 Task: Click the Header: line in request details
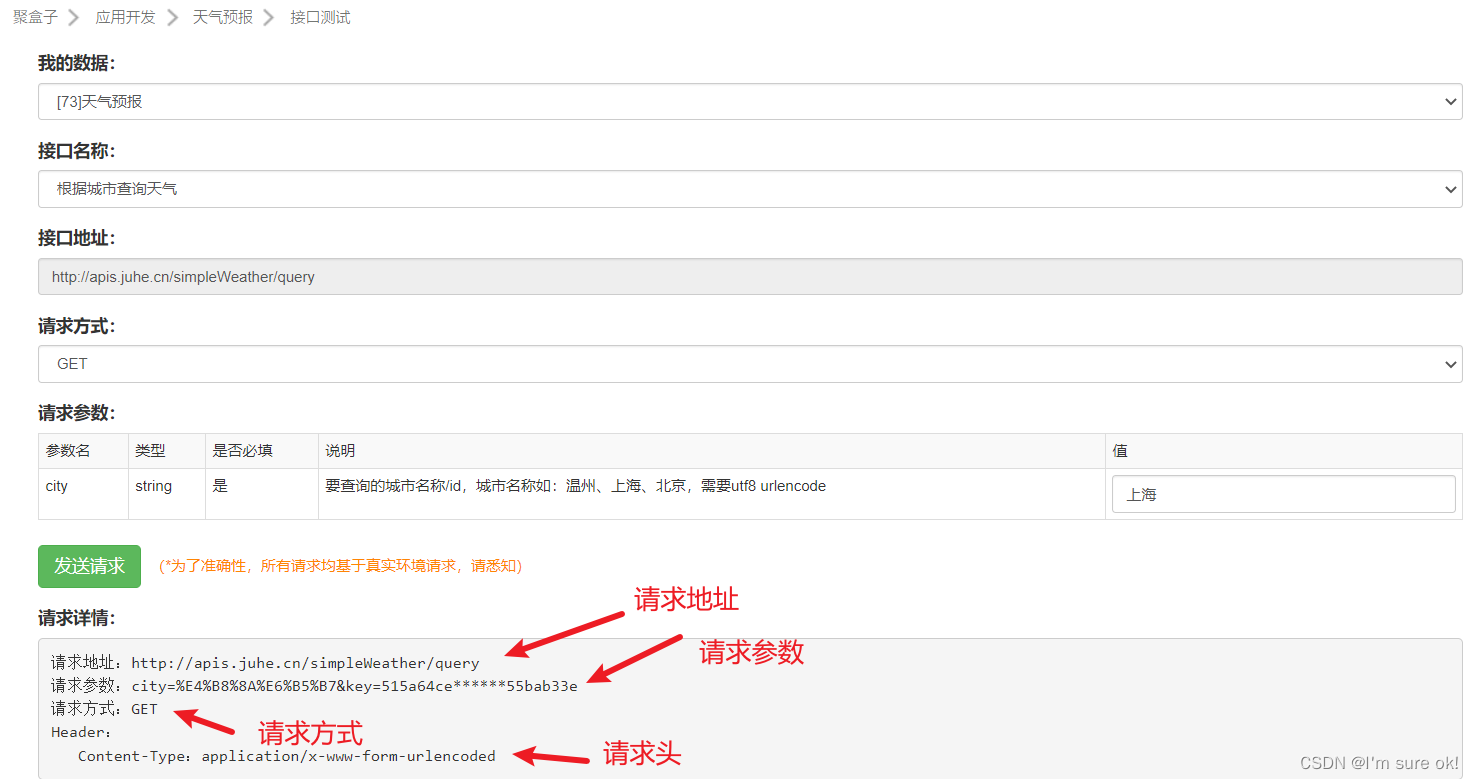coord(82,732)
